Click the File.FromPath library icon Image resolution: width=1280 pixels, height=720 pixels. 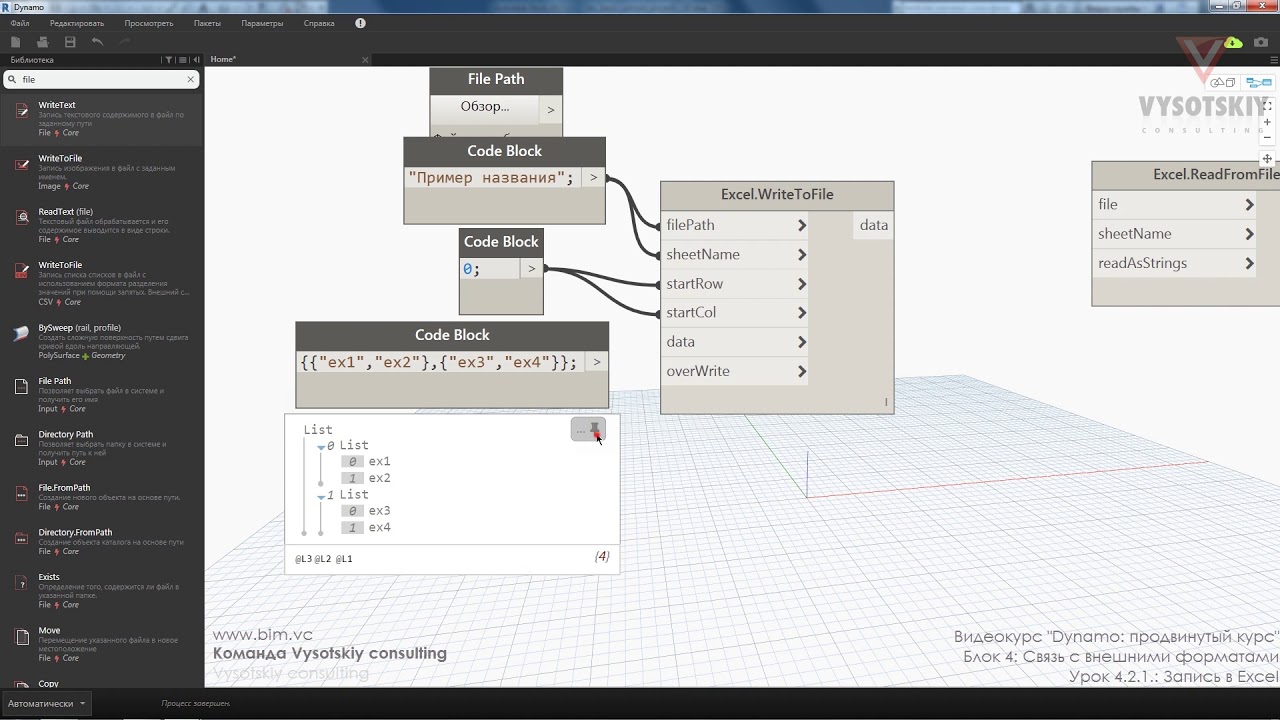point(21,493)
